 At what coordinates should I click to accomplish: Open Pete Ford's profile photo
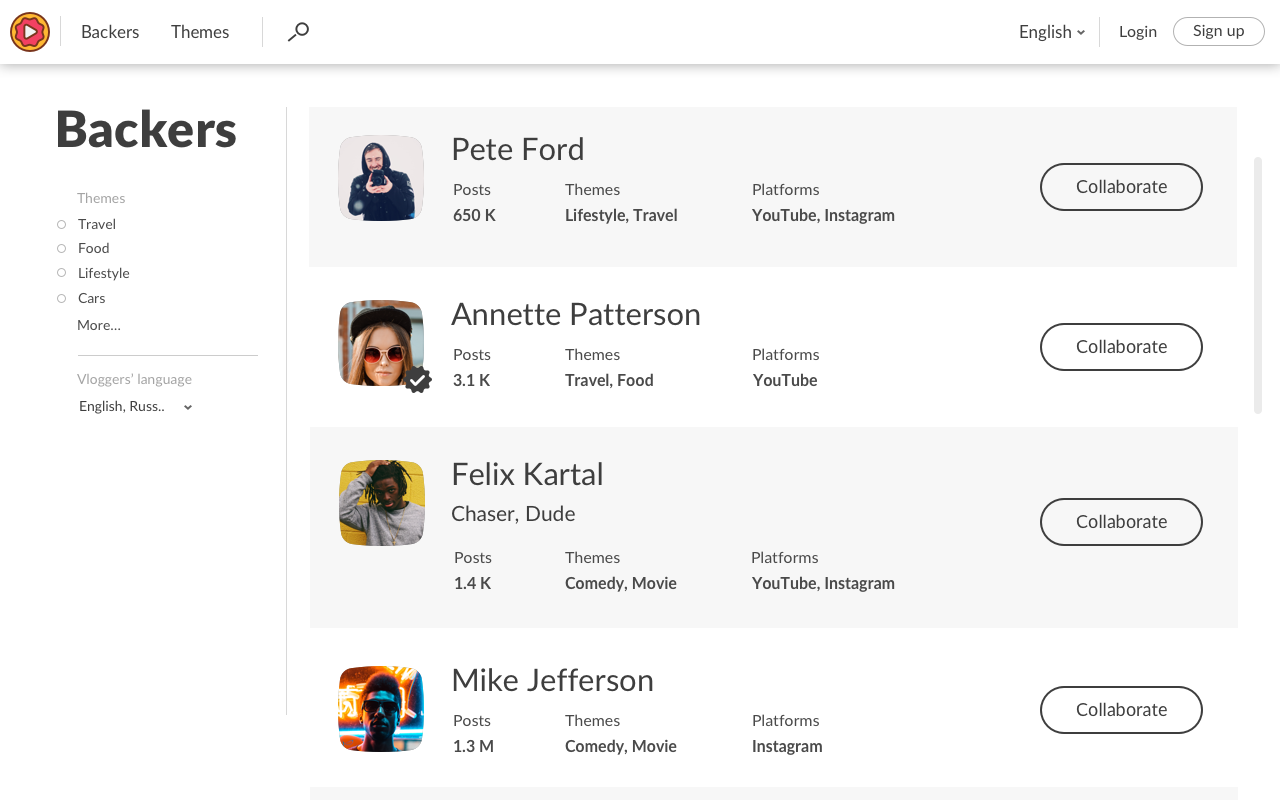click(x=381, y=178)
